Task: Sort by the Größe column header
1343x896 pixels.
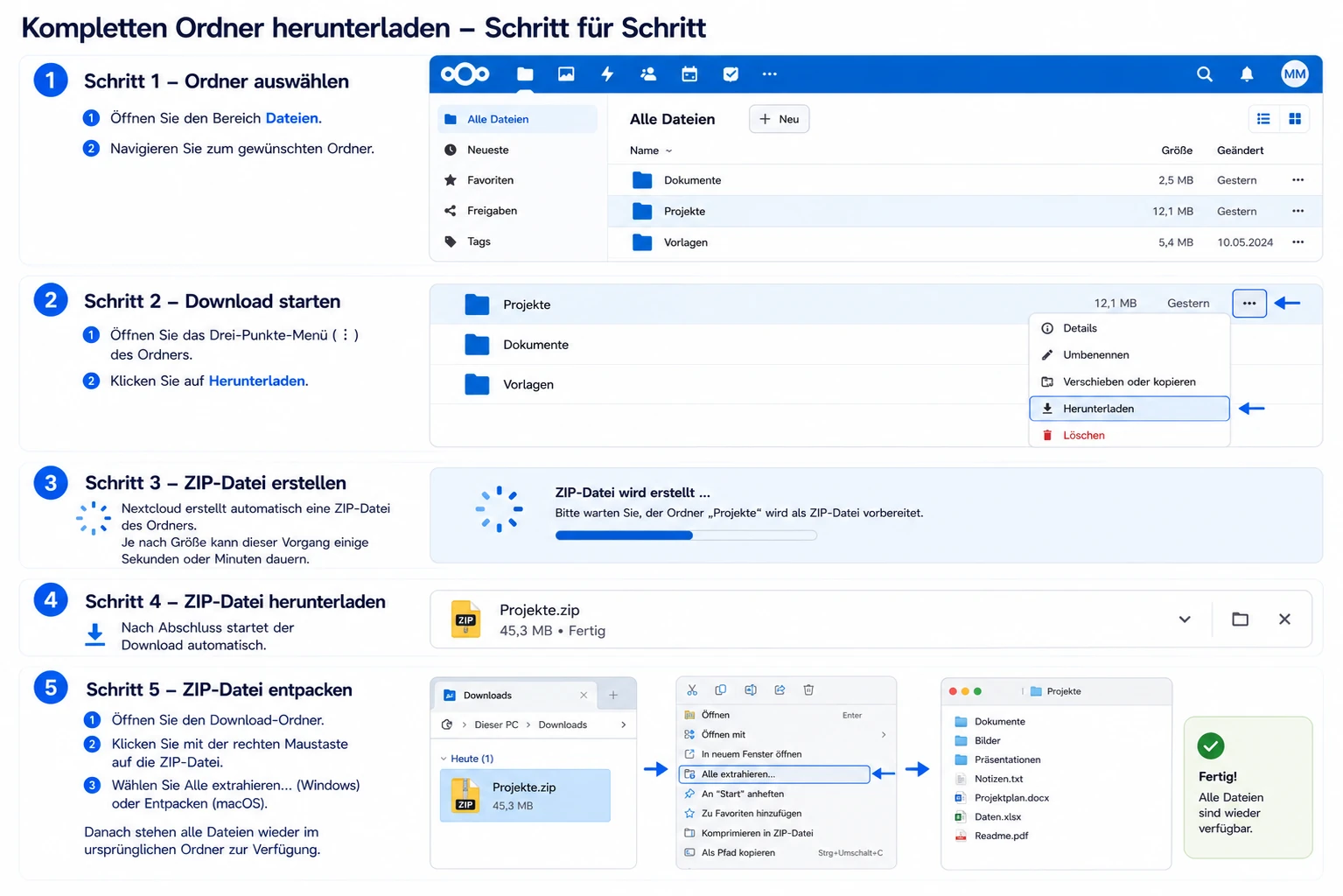Action: (x=1177, y=150)
